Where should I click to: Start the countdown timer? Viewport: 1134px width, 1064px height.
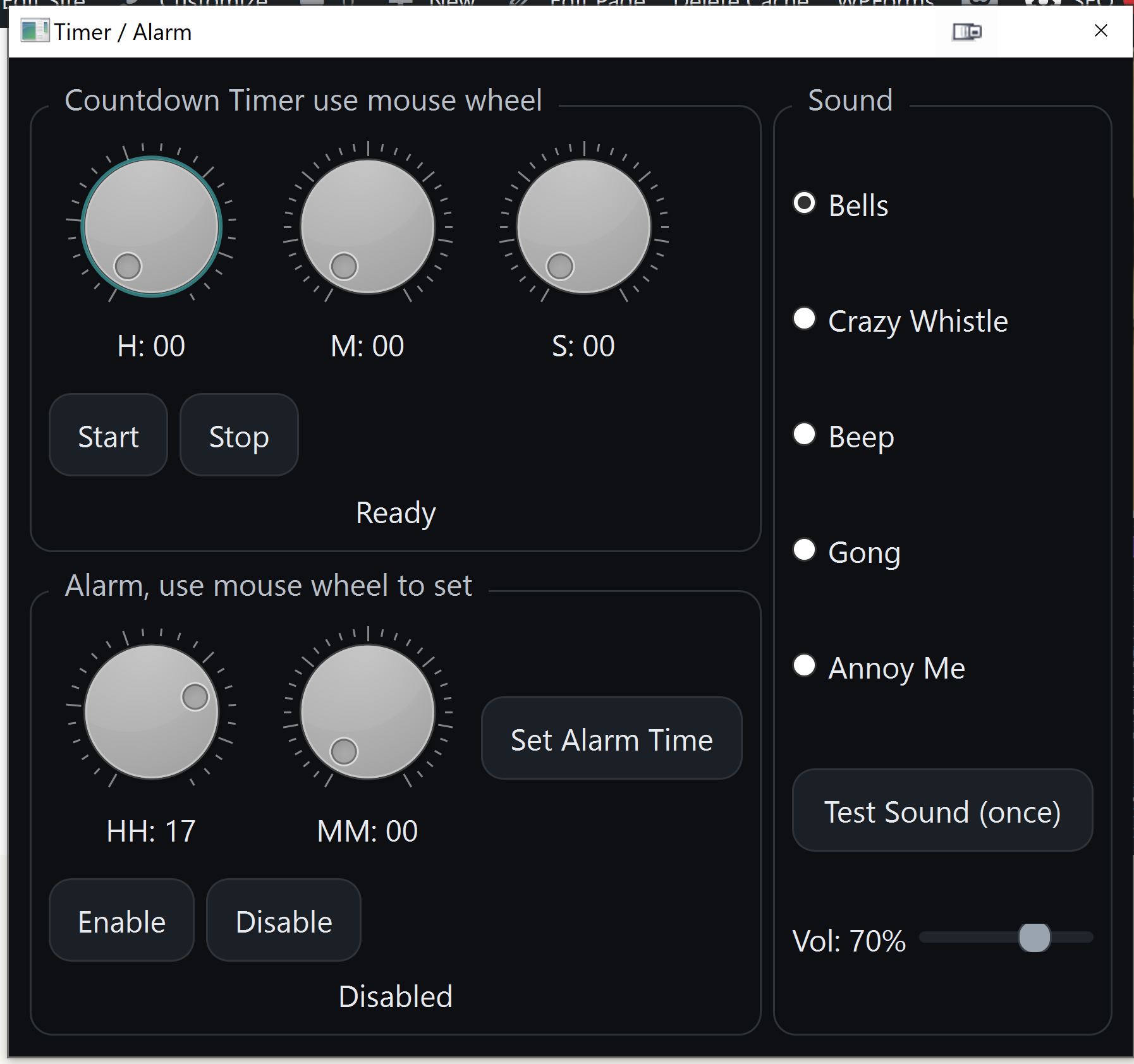coord(108,435)
